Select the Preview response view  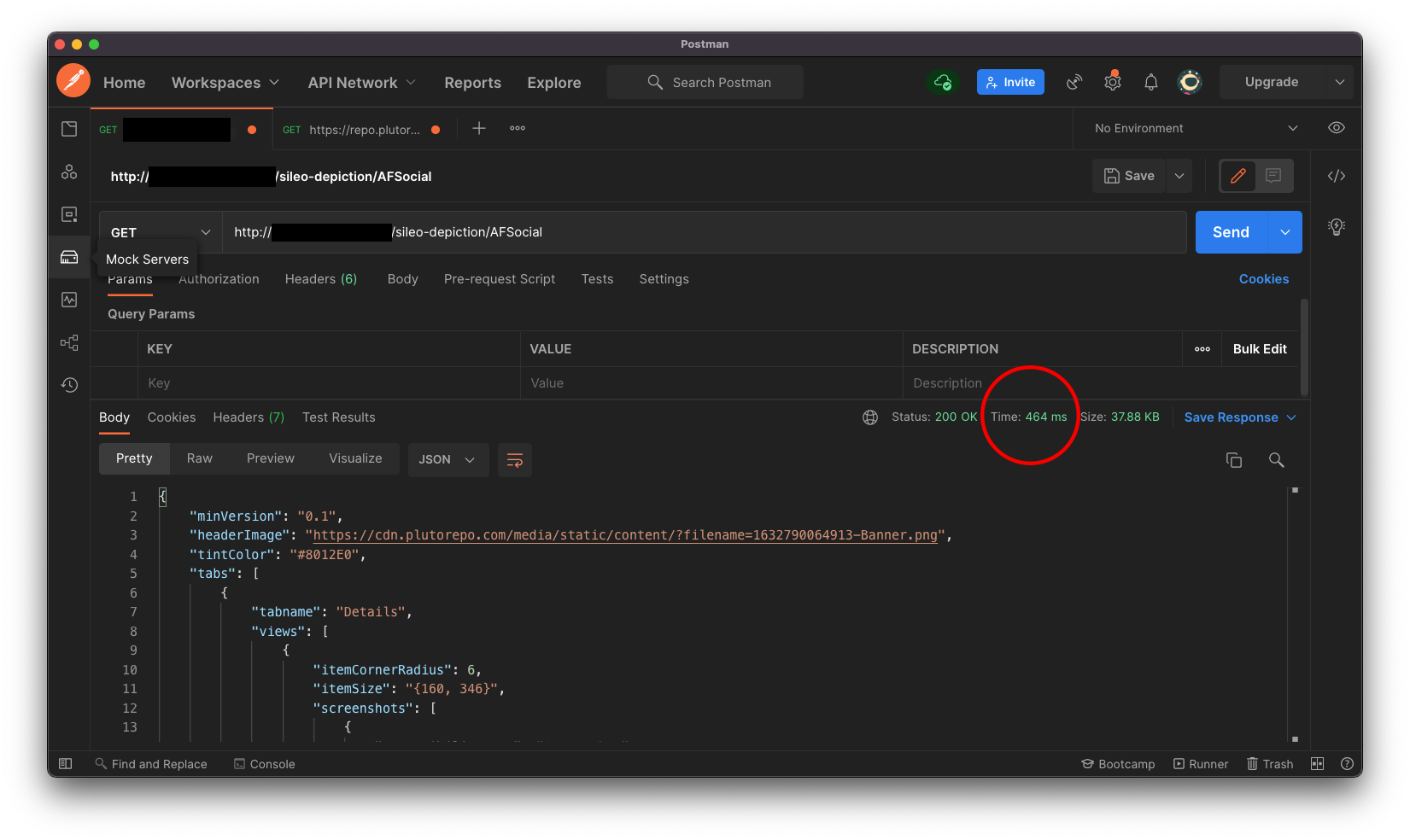click(271, 458)
